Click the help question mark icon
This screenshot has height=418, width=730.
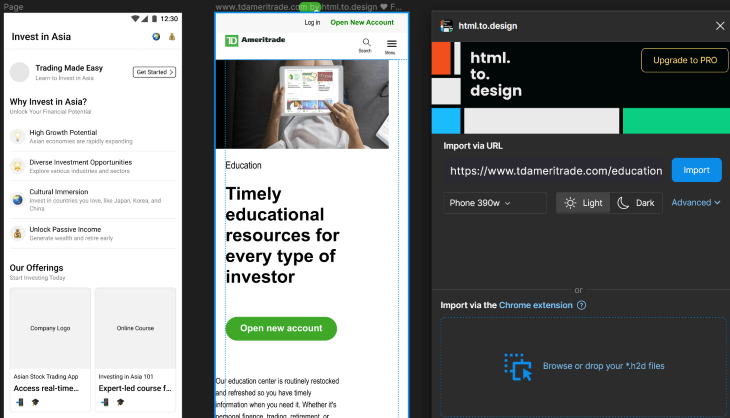(x=581, y=305)
